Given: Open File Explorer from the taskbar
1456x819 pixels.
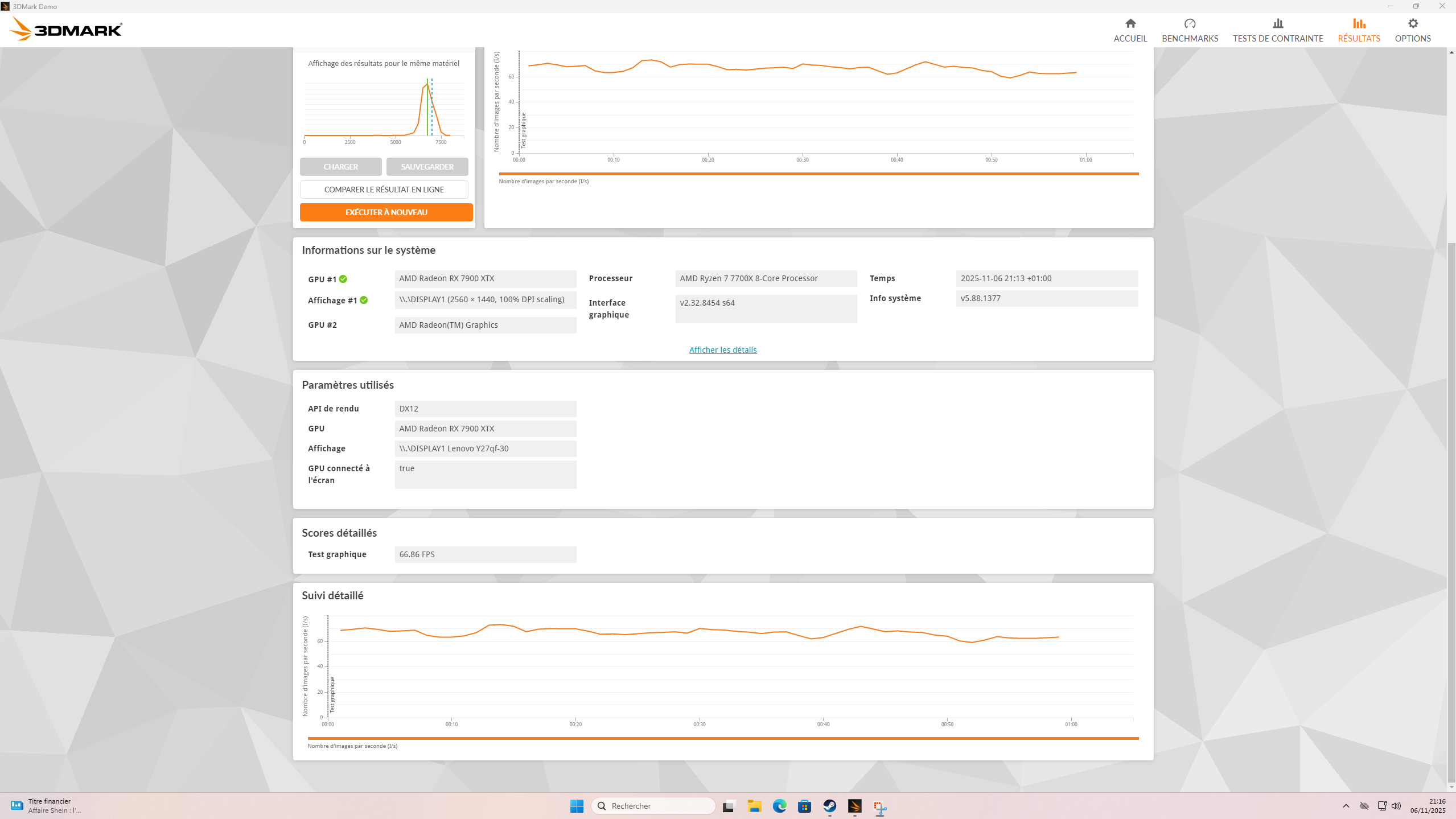Looking at the screenshot, I should [754, 806].
